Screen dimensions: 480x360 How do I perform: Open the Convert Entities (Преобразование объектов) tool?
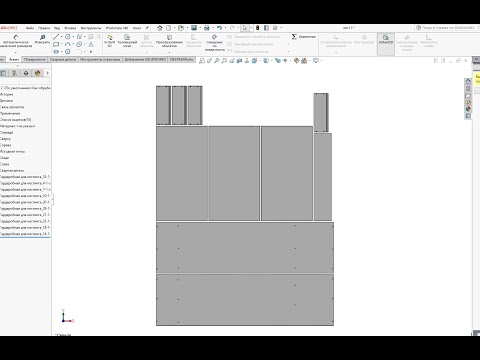pos(169,41)
